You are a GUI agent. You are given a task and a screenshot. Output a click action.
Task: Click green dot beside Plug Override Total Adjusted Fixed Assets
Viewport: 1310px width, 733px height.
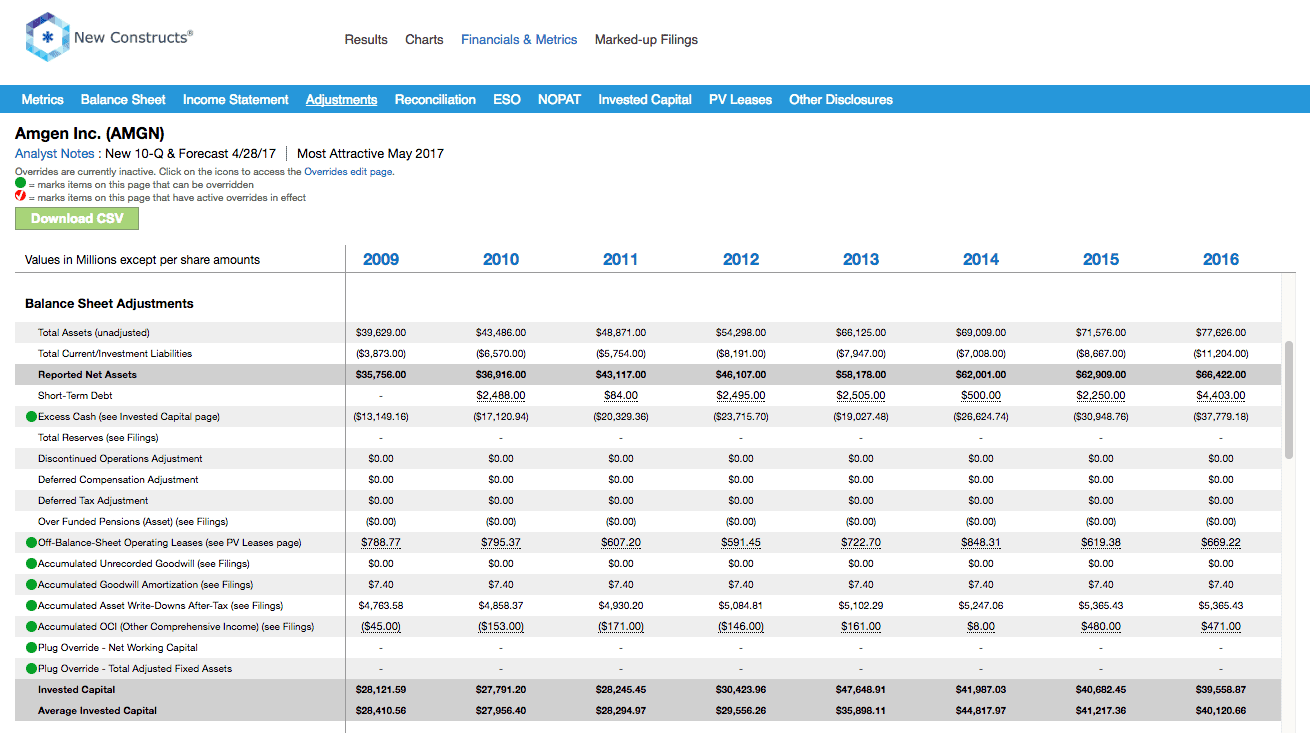[31, 668]
